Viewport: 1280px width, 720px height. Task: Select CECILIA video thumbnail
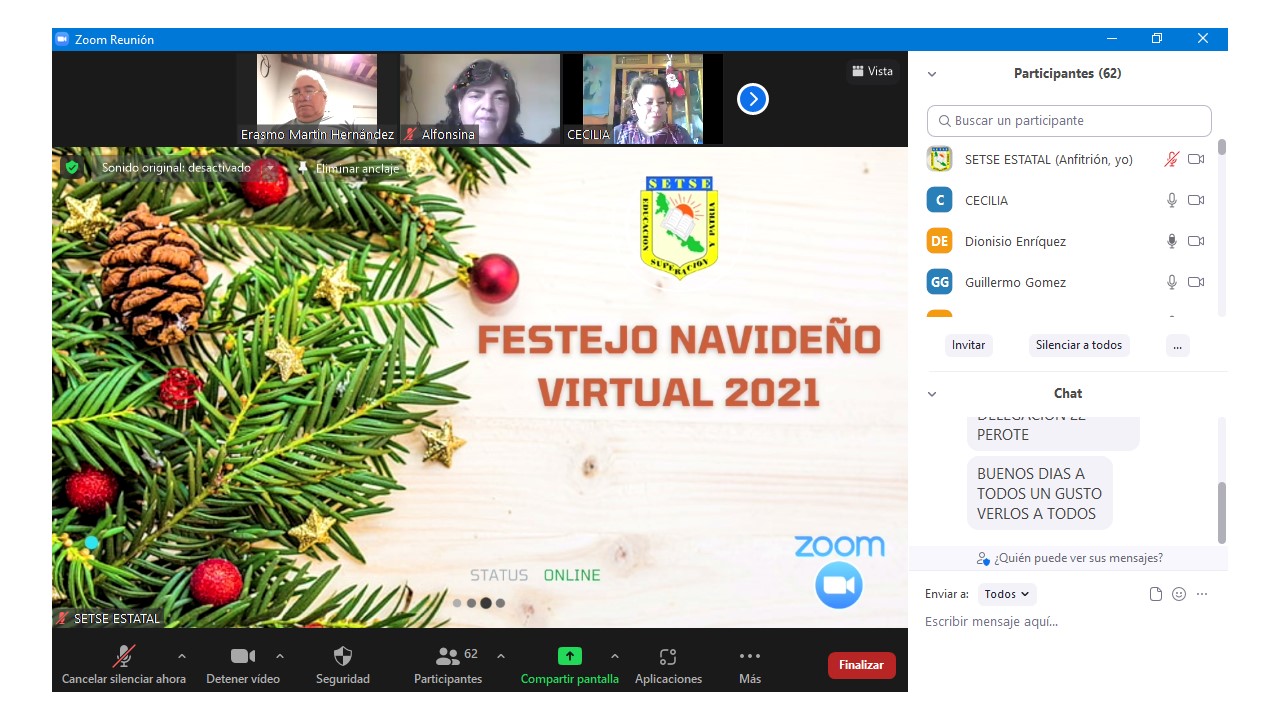tap(643, 99)
